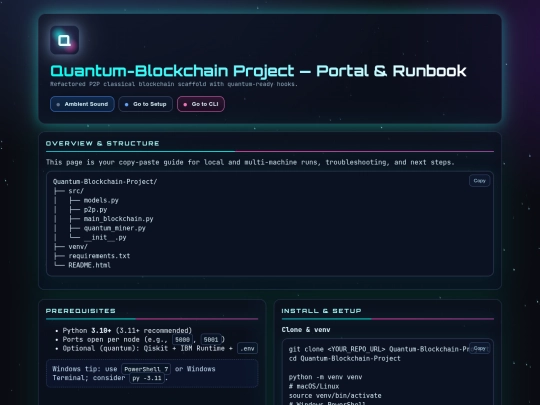Copy the project structure code block
This screenshot has height=405, width=540.
pos(479,181)
